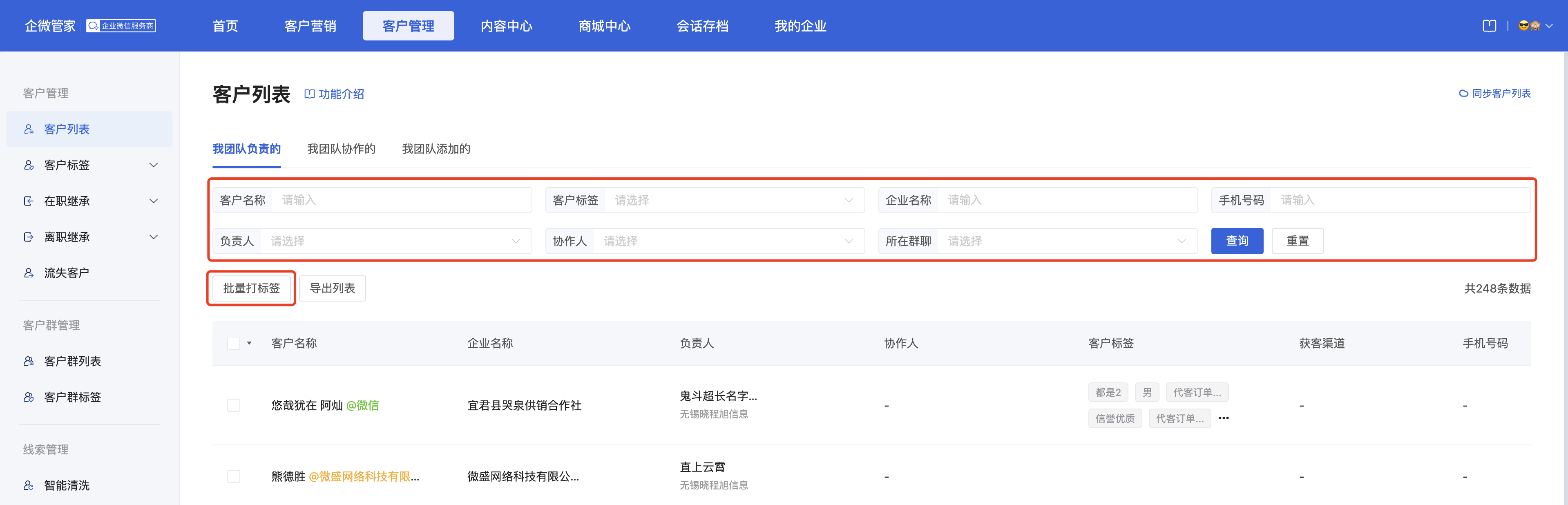Open the help book icon in header

click(1489, 26)
